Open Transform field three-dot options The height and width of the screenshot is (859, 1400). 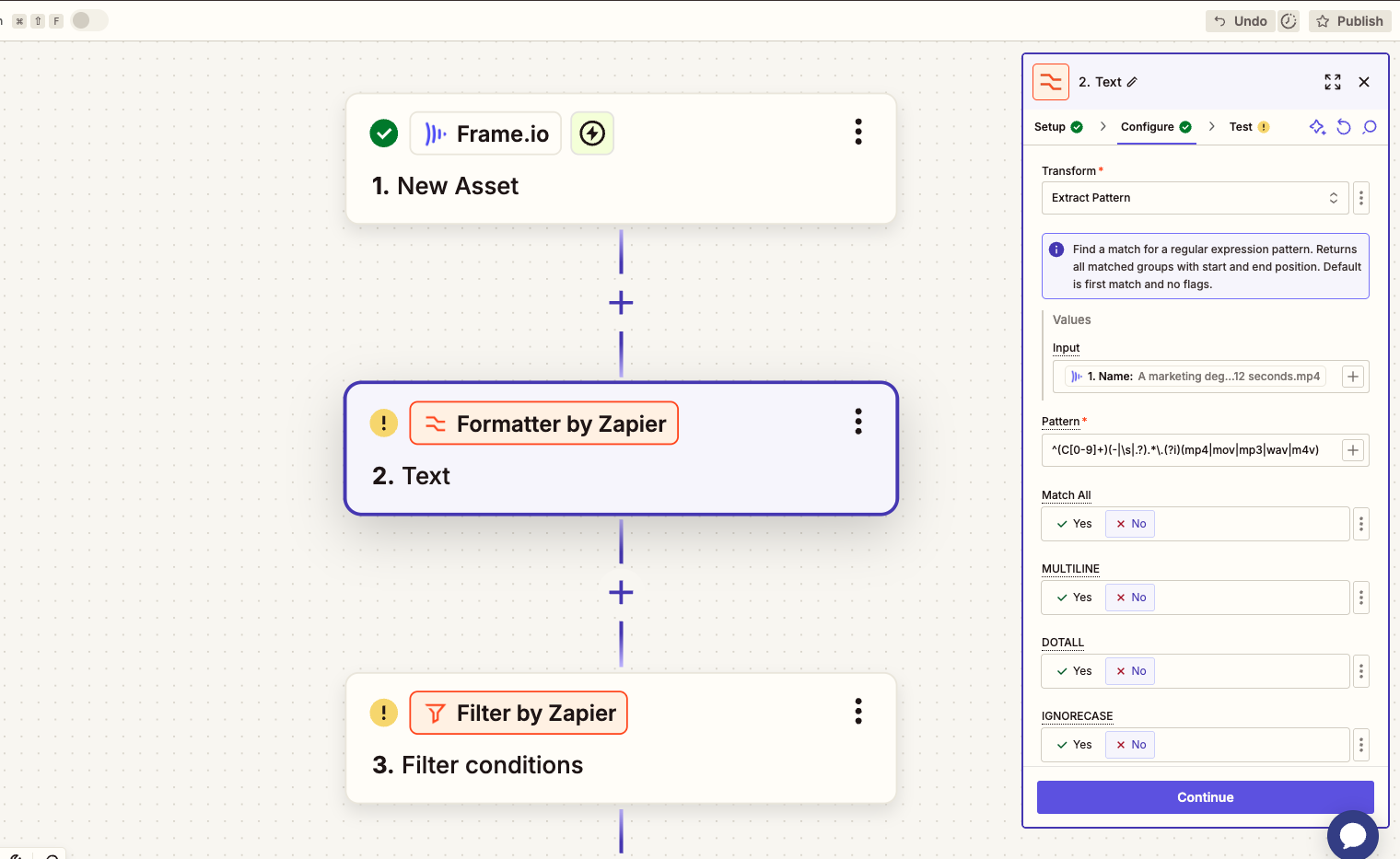pos(1361,198)
